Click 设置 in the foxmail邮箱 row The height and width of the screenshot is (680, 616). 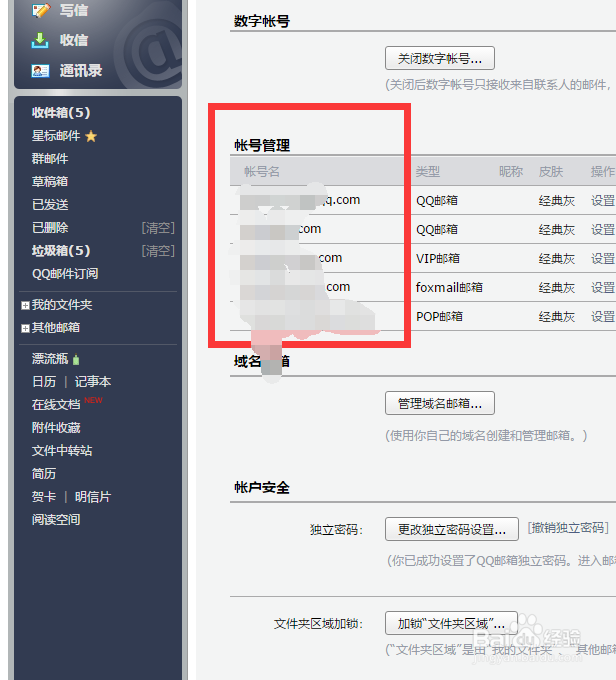point(603,288)
